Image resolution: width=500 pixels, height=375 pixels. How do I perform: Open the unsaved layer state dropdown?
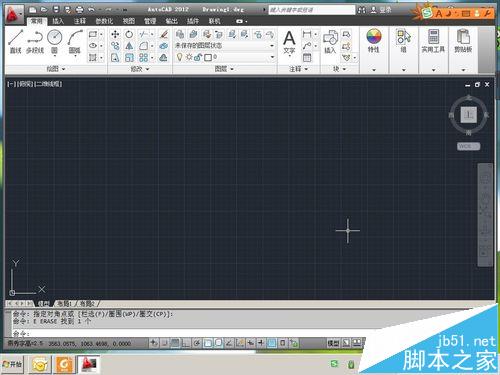coord(225,46)
